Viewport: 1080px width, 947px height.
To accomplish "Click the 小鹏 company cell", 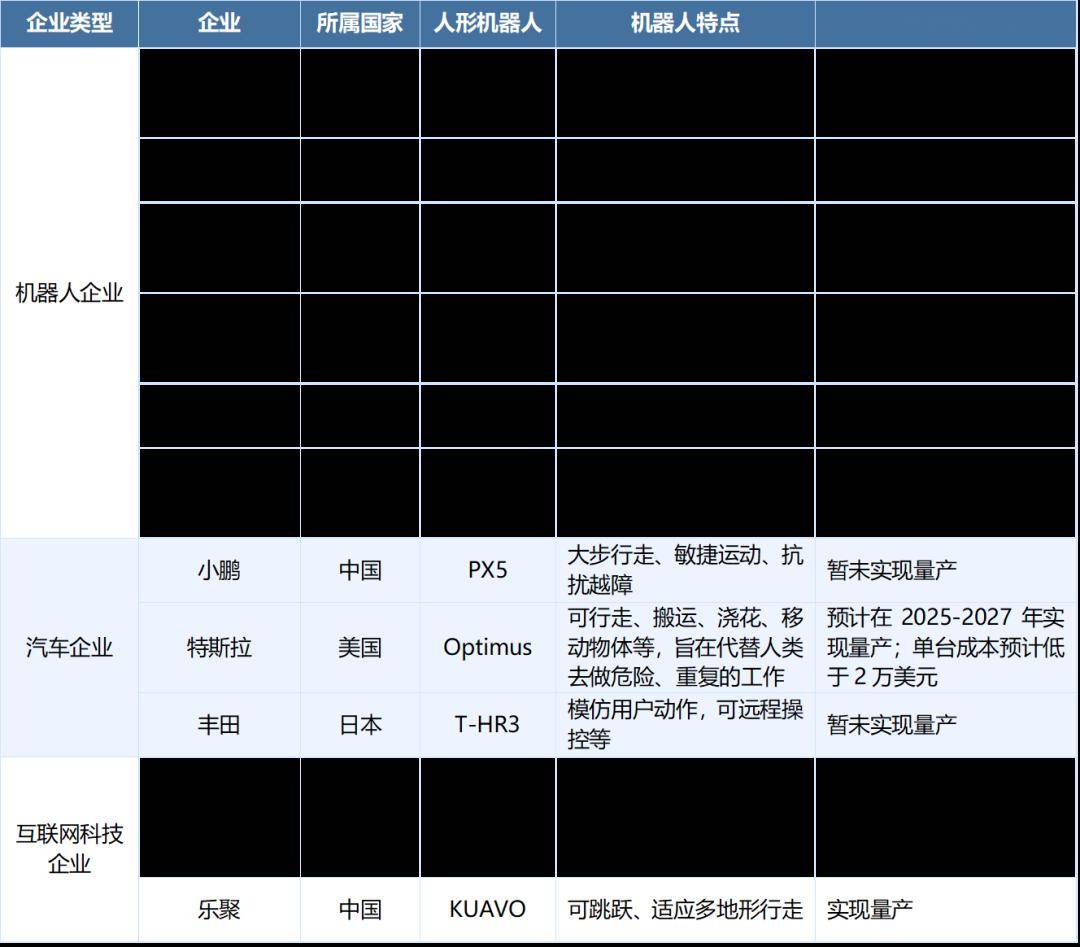I will pos(219,570).
